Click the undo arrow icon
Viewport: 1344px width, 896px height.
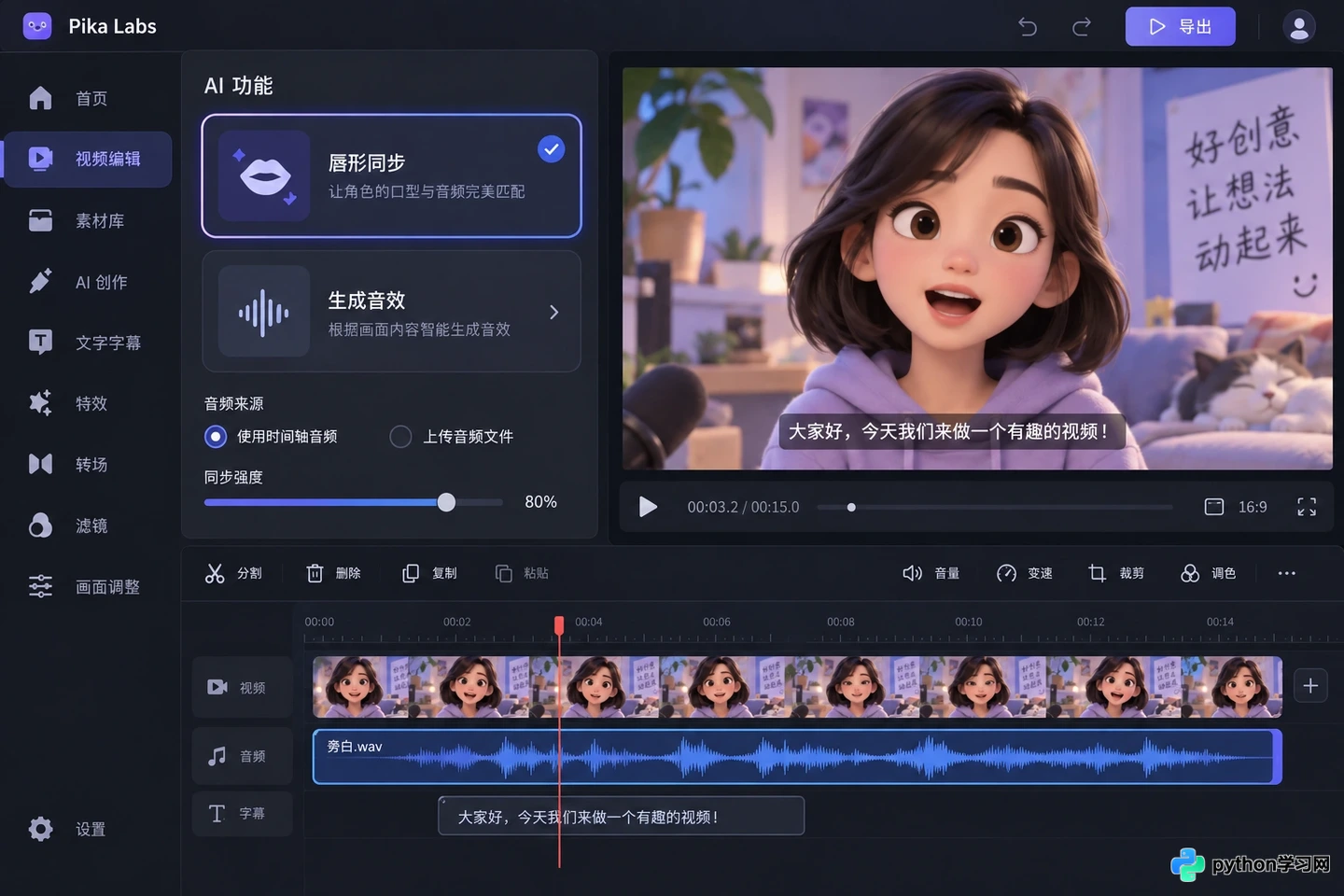click(1028, 26)
